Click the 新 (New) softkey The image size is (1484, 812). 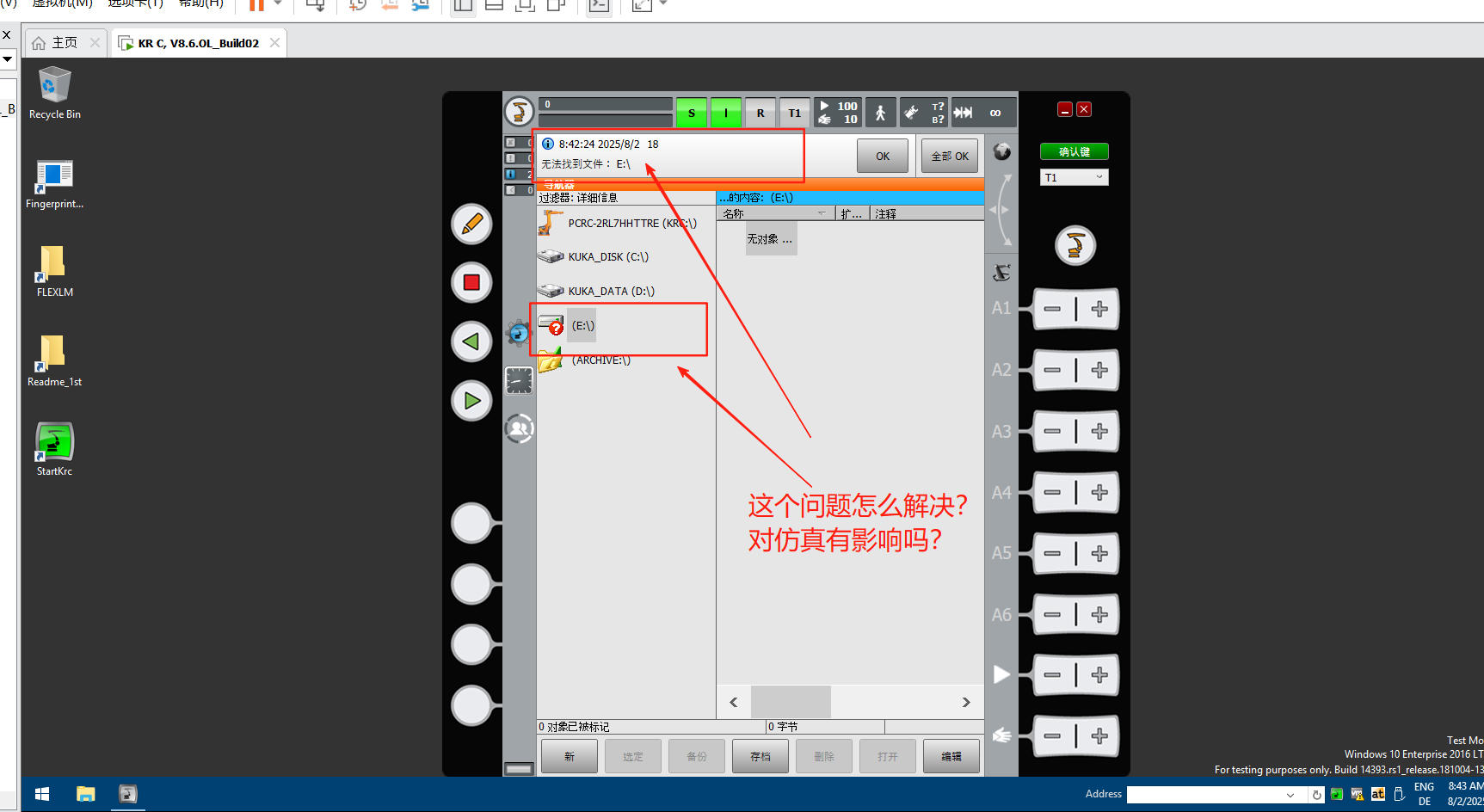pyautogui.click(x=569, y=756)
